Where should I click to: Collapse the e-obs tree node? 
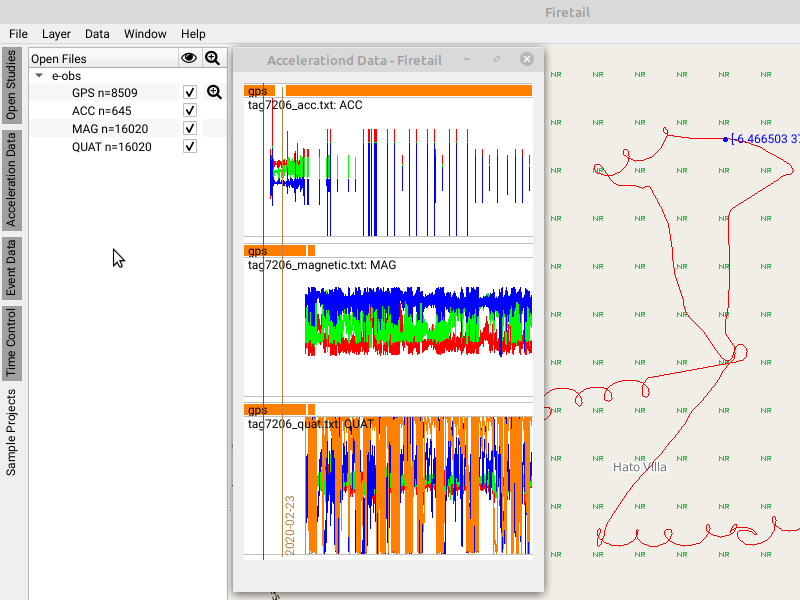pyautogui.click(x=37, y=75)
